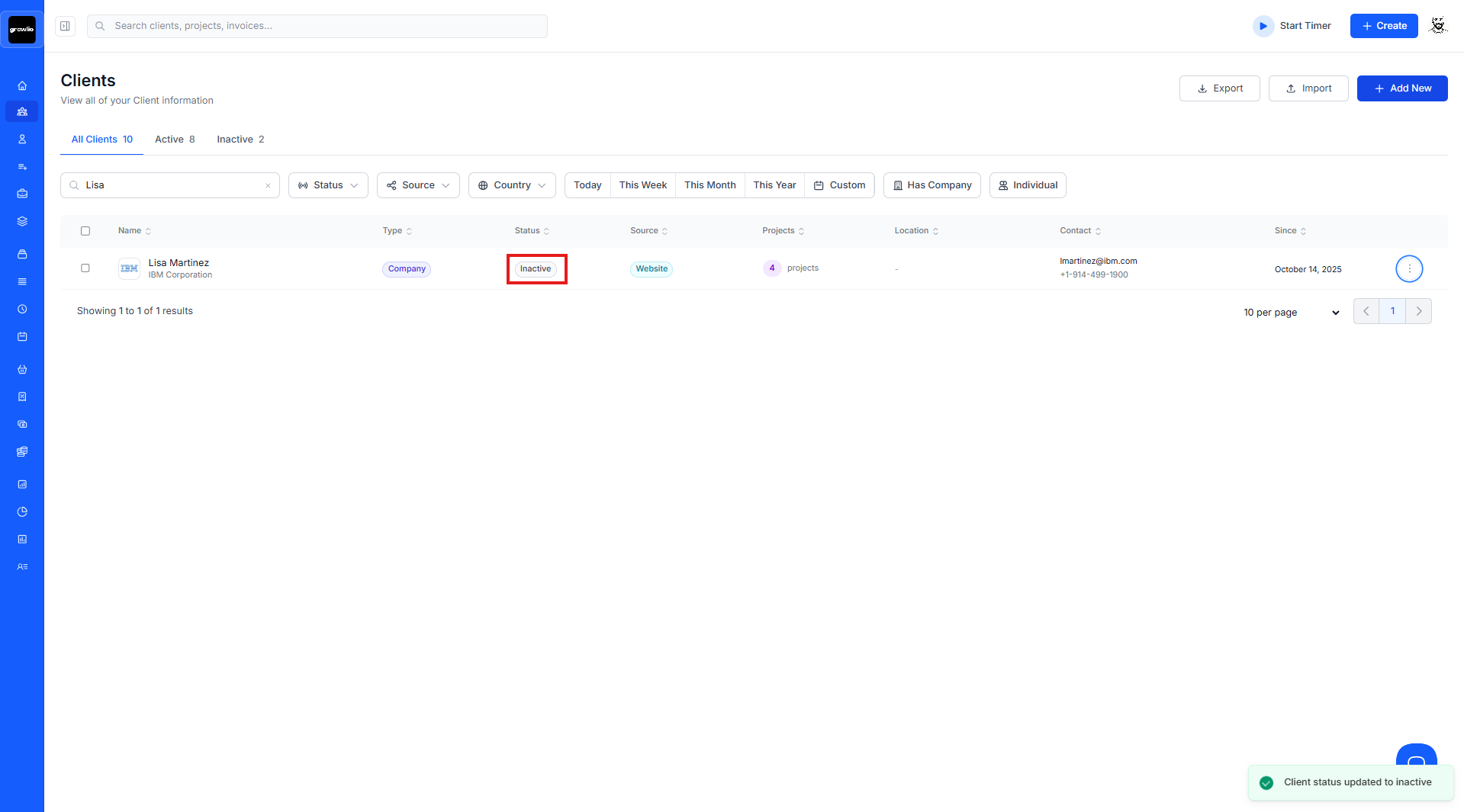
Task: Click the Add New button
Action: pyautogui.click(x=1402, y=88)
